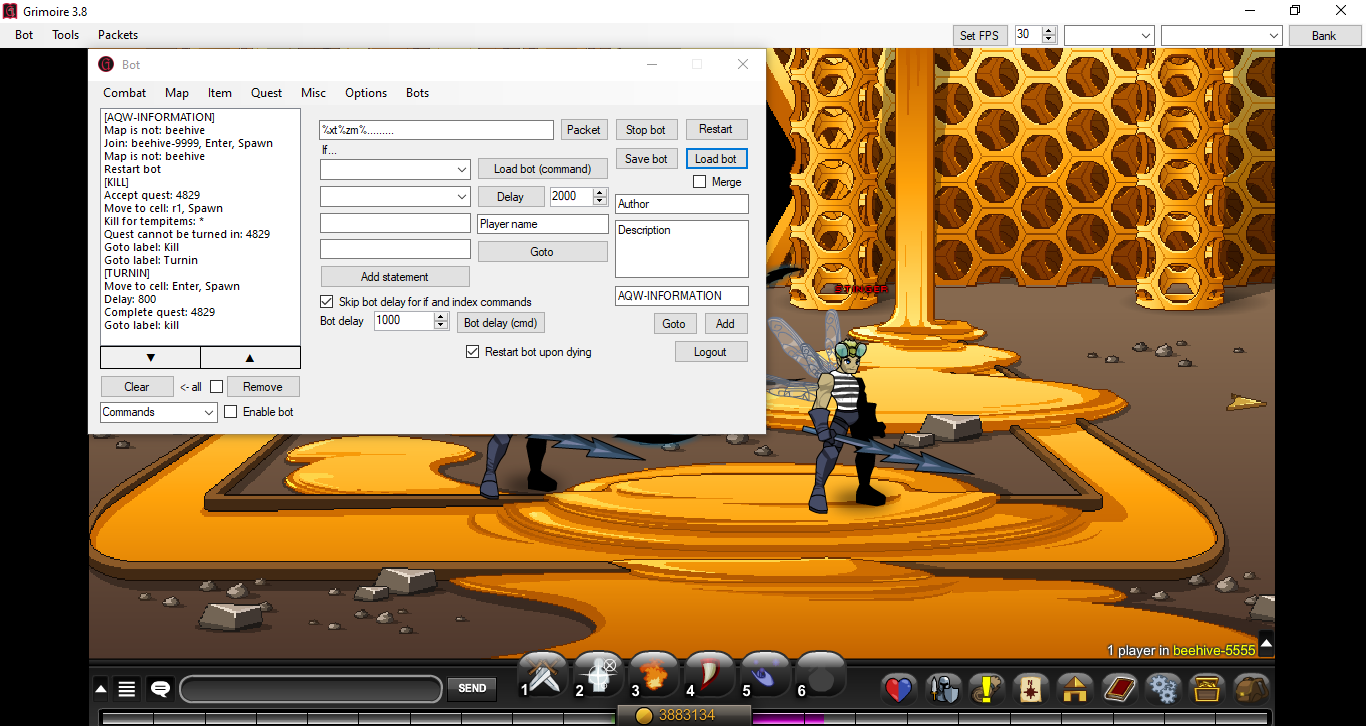1366x726 pixels.
Task: Expand player list arrow beside beehive-5555
Action: pyautogui.click(x=1266, y=644)
